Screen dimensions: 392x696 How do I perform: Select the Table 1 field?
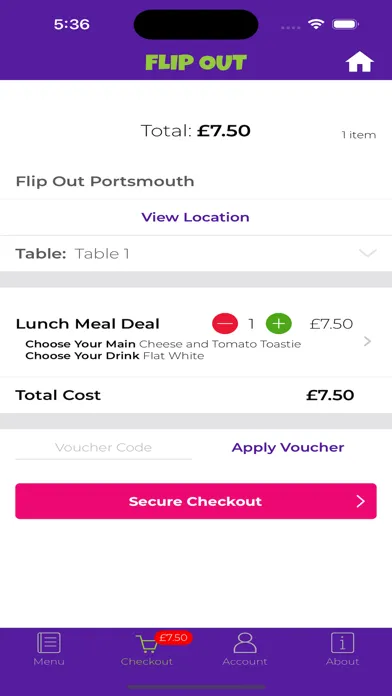click(196, 253)
